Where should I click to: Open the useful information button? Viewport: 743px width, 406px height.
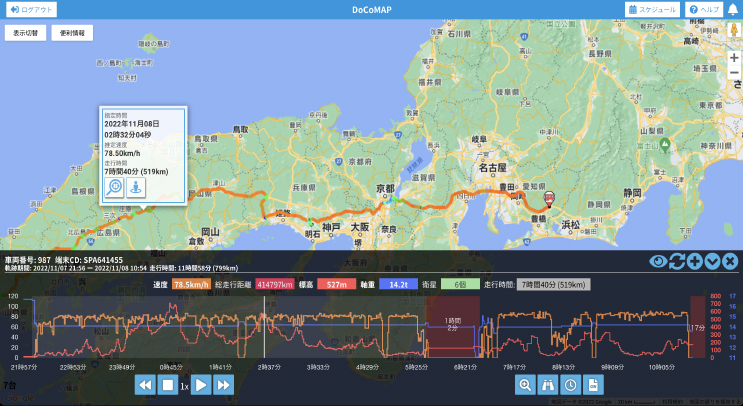click(x=72, y=33)
